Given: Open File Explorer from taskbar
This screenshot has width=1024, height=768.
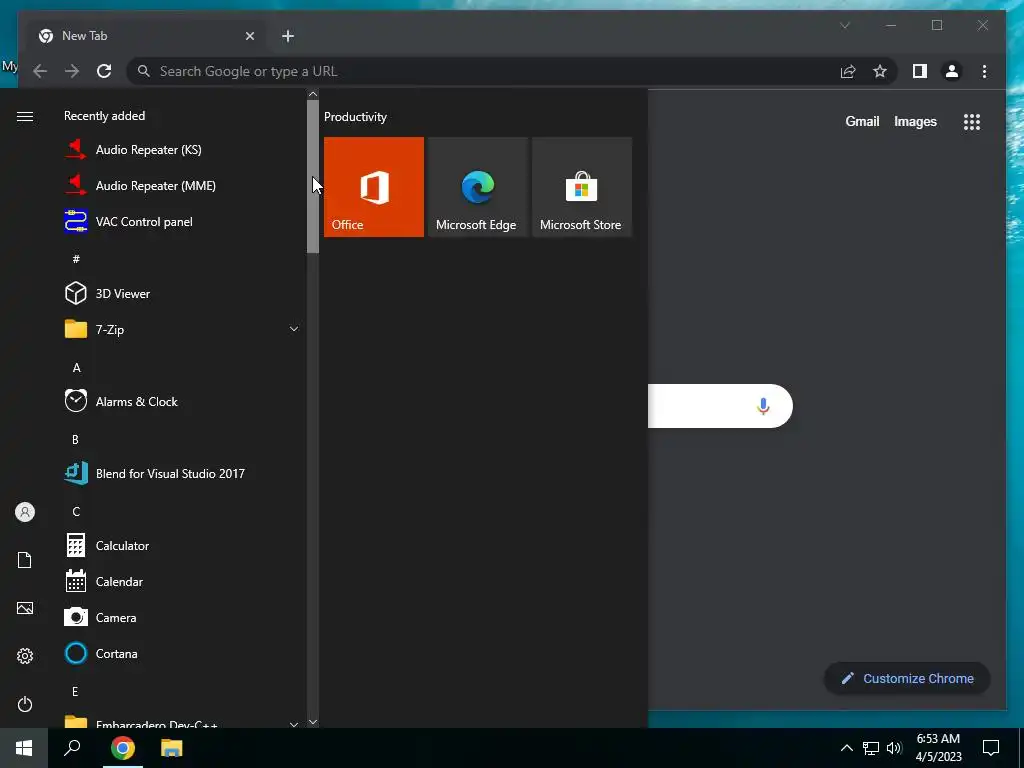Looking at the screenshot, I should (172, 748).
